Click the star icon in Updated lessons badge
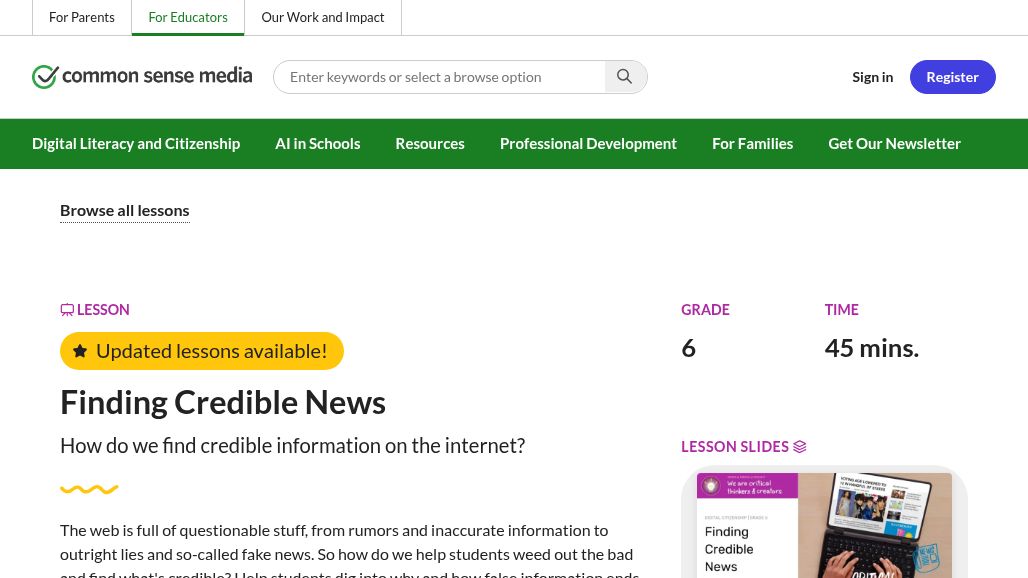 coord(80,351)
